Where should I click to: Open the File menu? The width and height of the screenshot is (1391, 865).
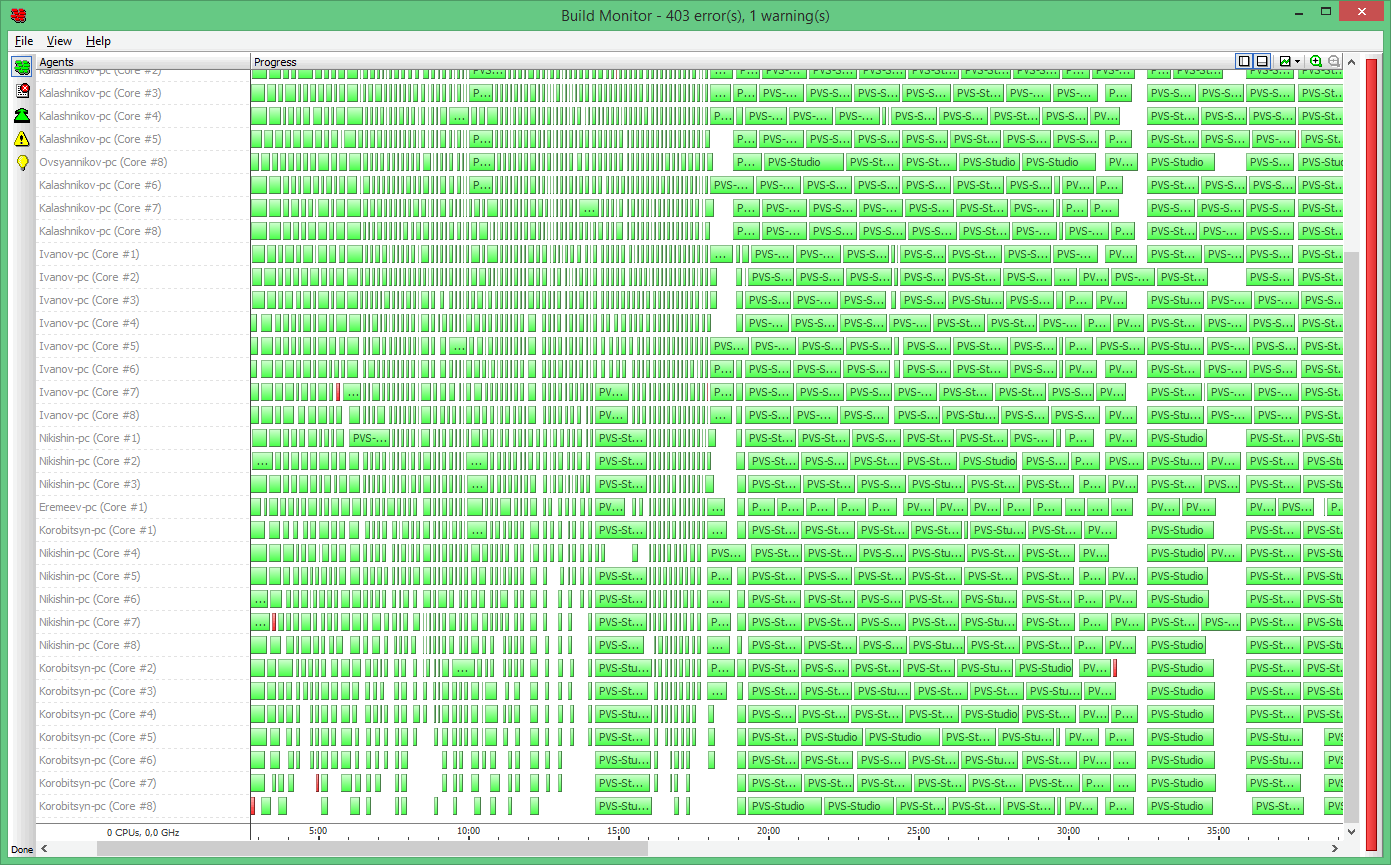pyautogui.click(x=24, y=41)
